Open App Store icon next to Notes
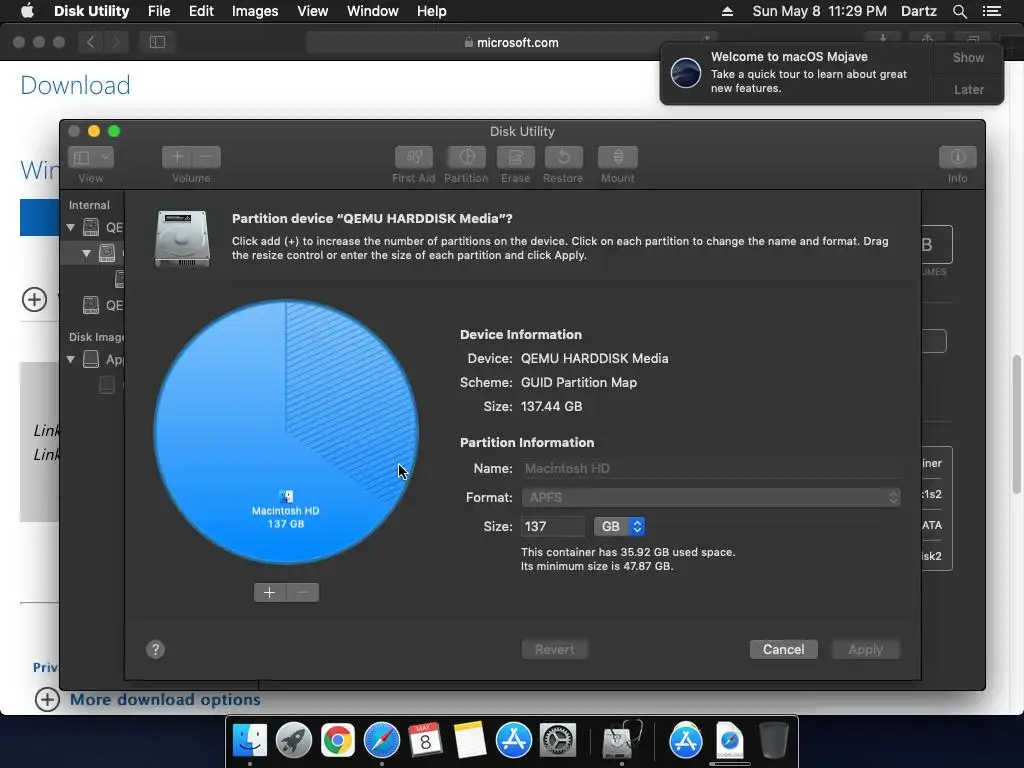This screenshot has height=768, width=1024. [x=513, y=741]
